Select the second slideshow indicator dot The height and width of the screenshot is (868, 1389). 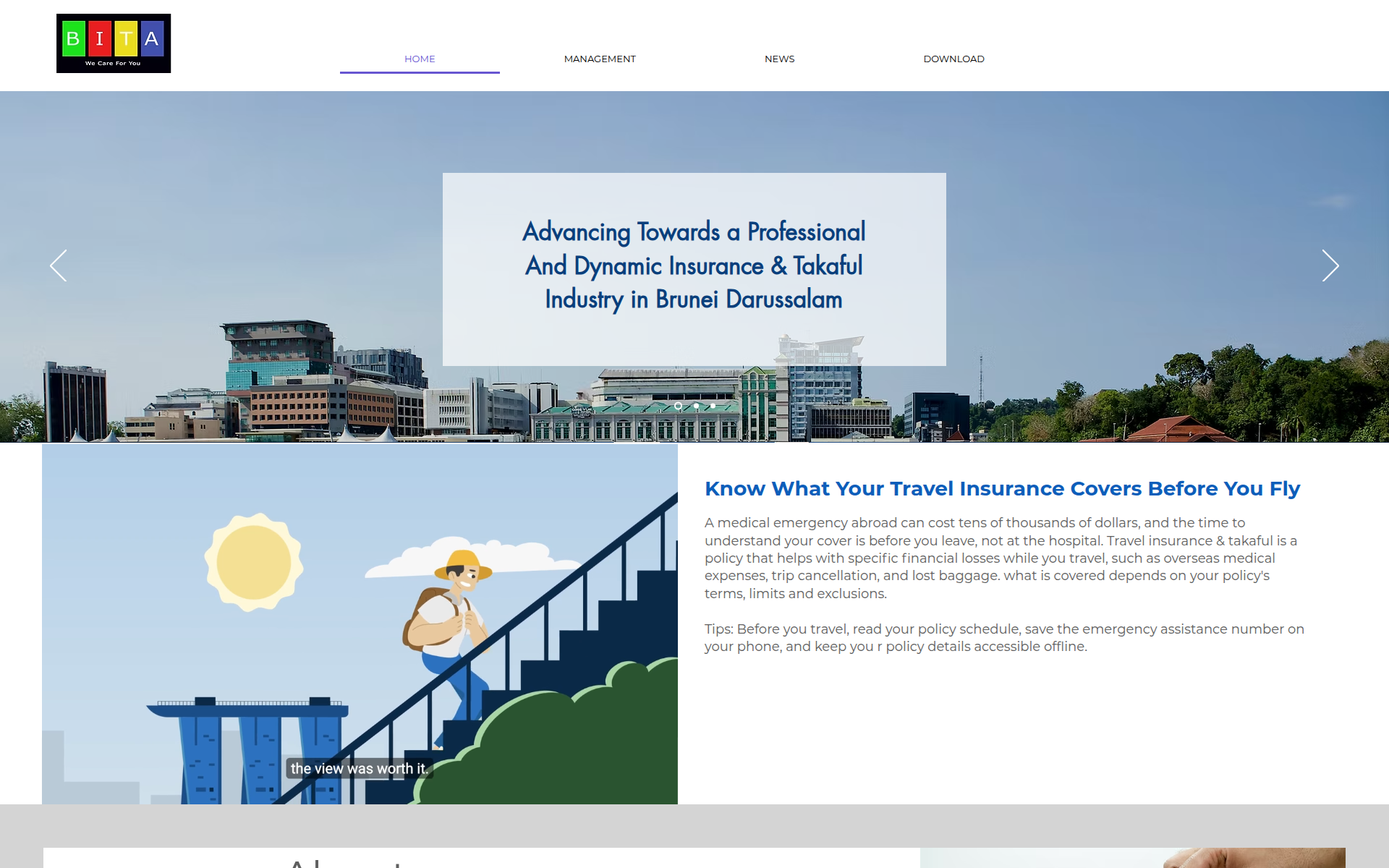point(696,406)
